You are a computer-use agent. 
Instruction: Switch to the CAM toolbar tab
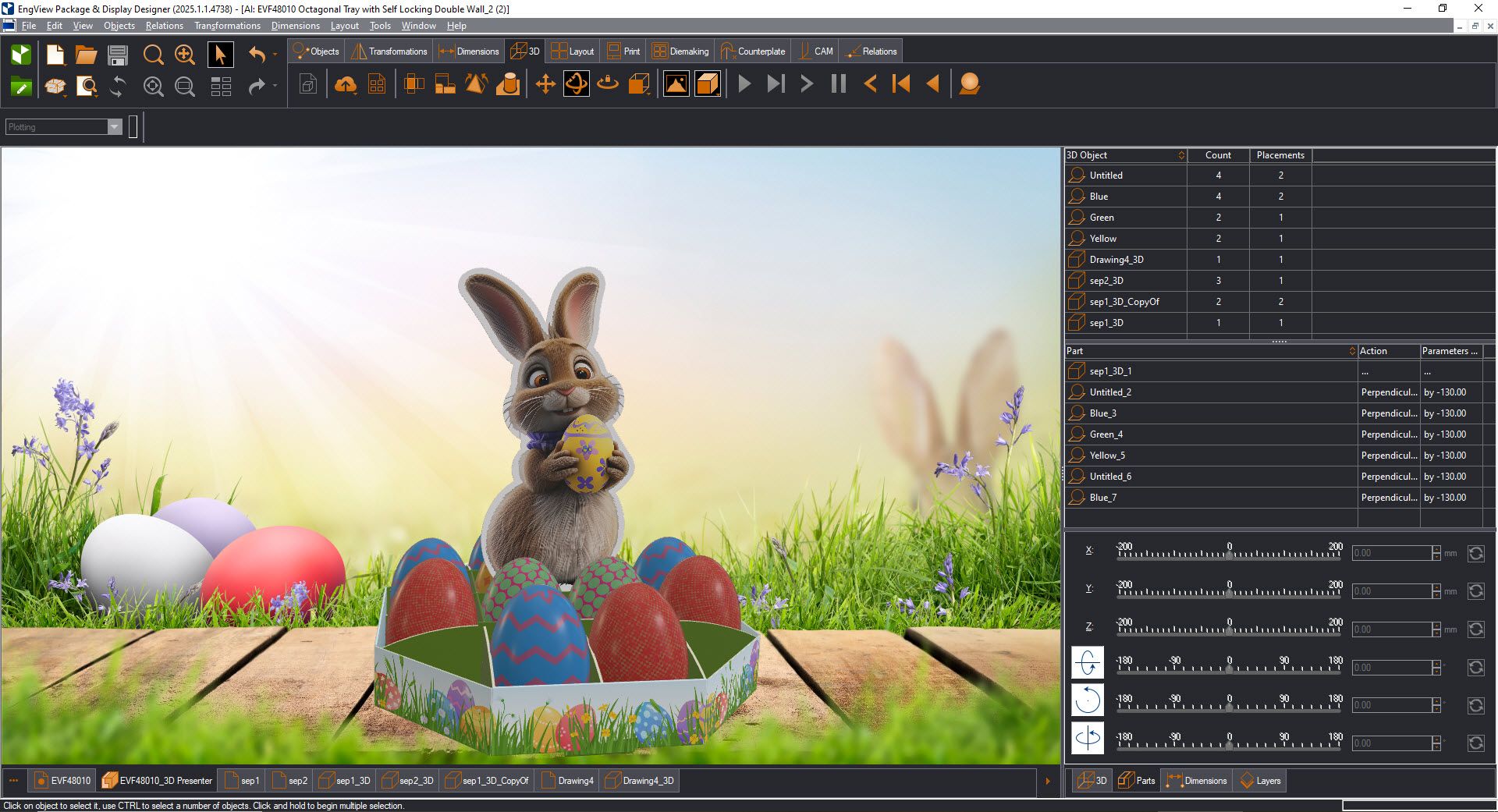815,51
